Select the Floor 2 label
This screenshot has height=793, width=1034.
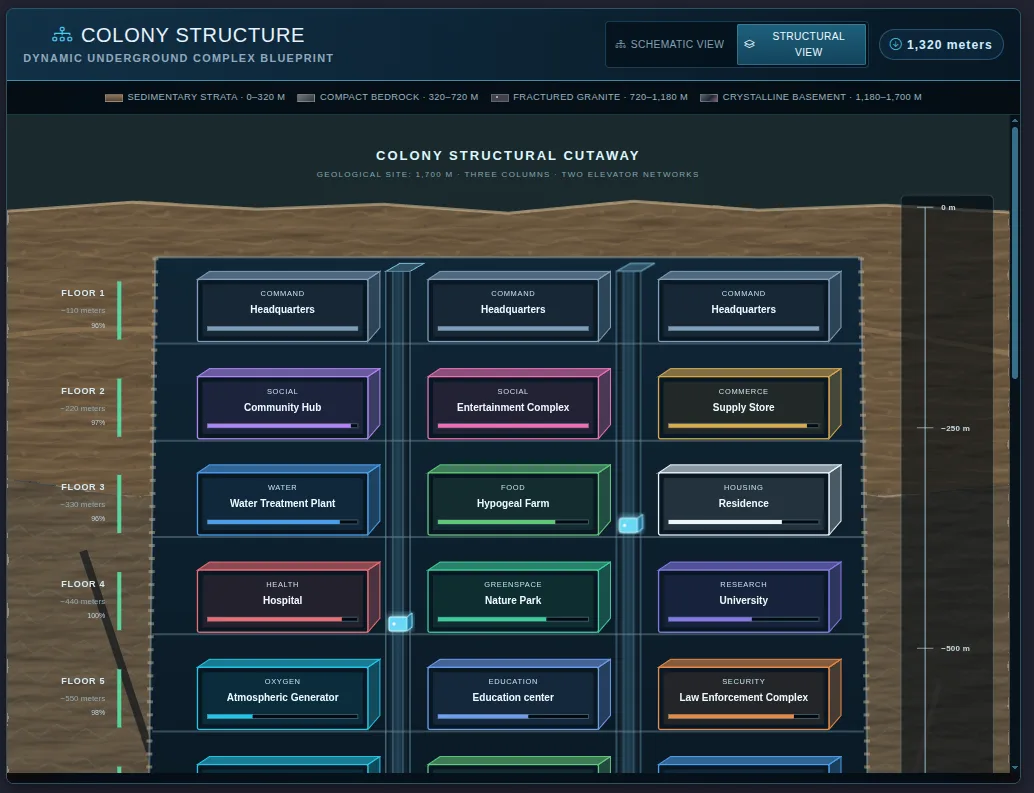click(83, 391)
